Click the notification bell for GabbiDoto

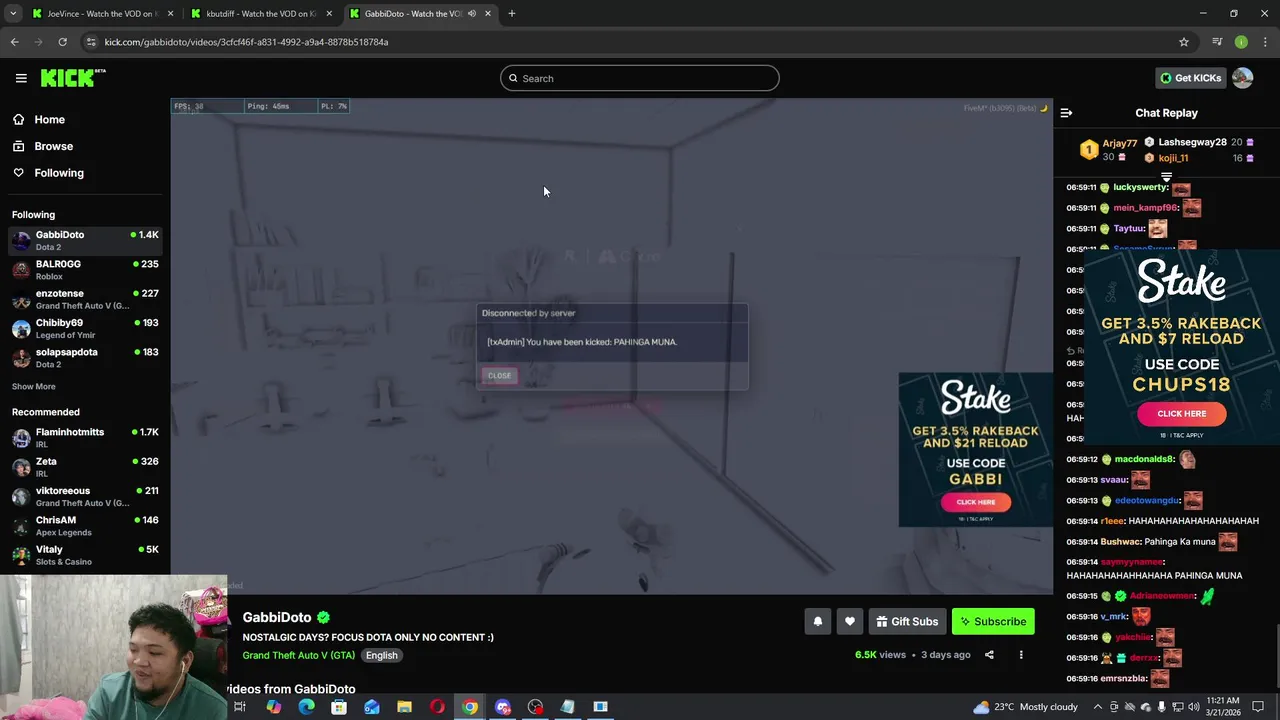tap(817, 622)
